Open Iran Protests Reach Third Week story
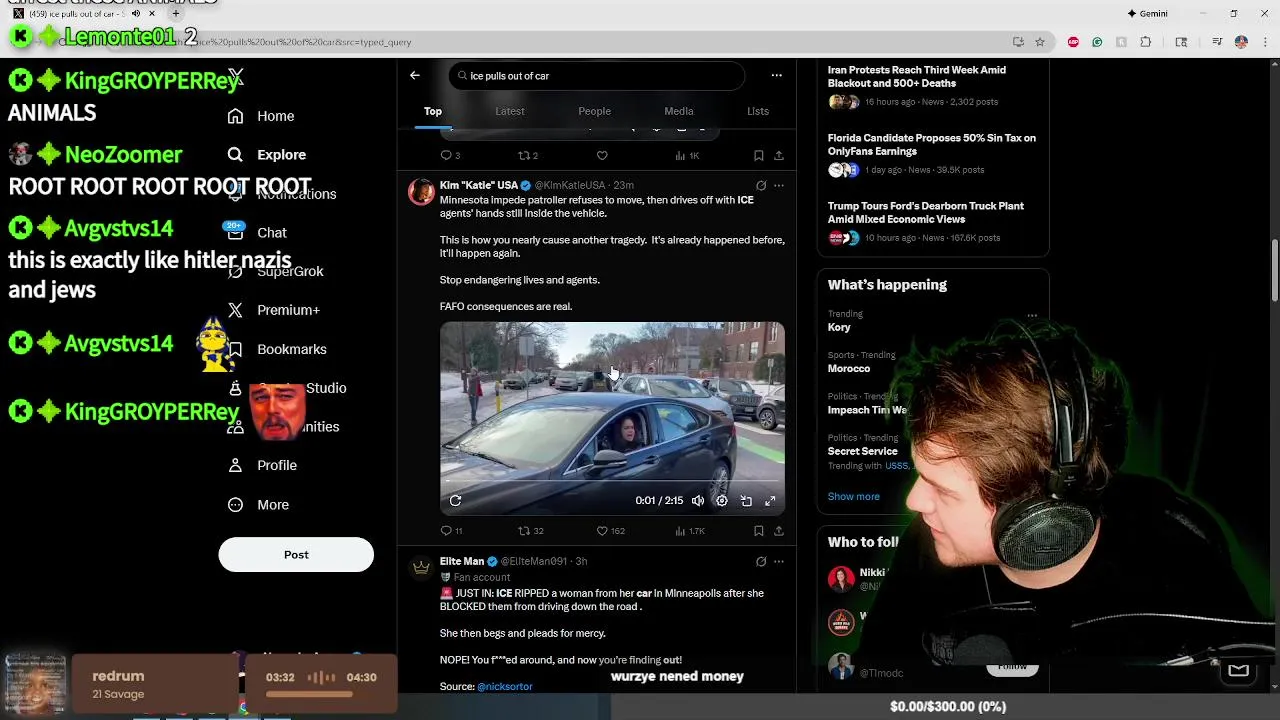This screenshot has height=720, width=1280. tap(932, 86)
